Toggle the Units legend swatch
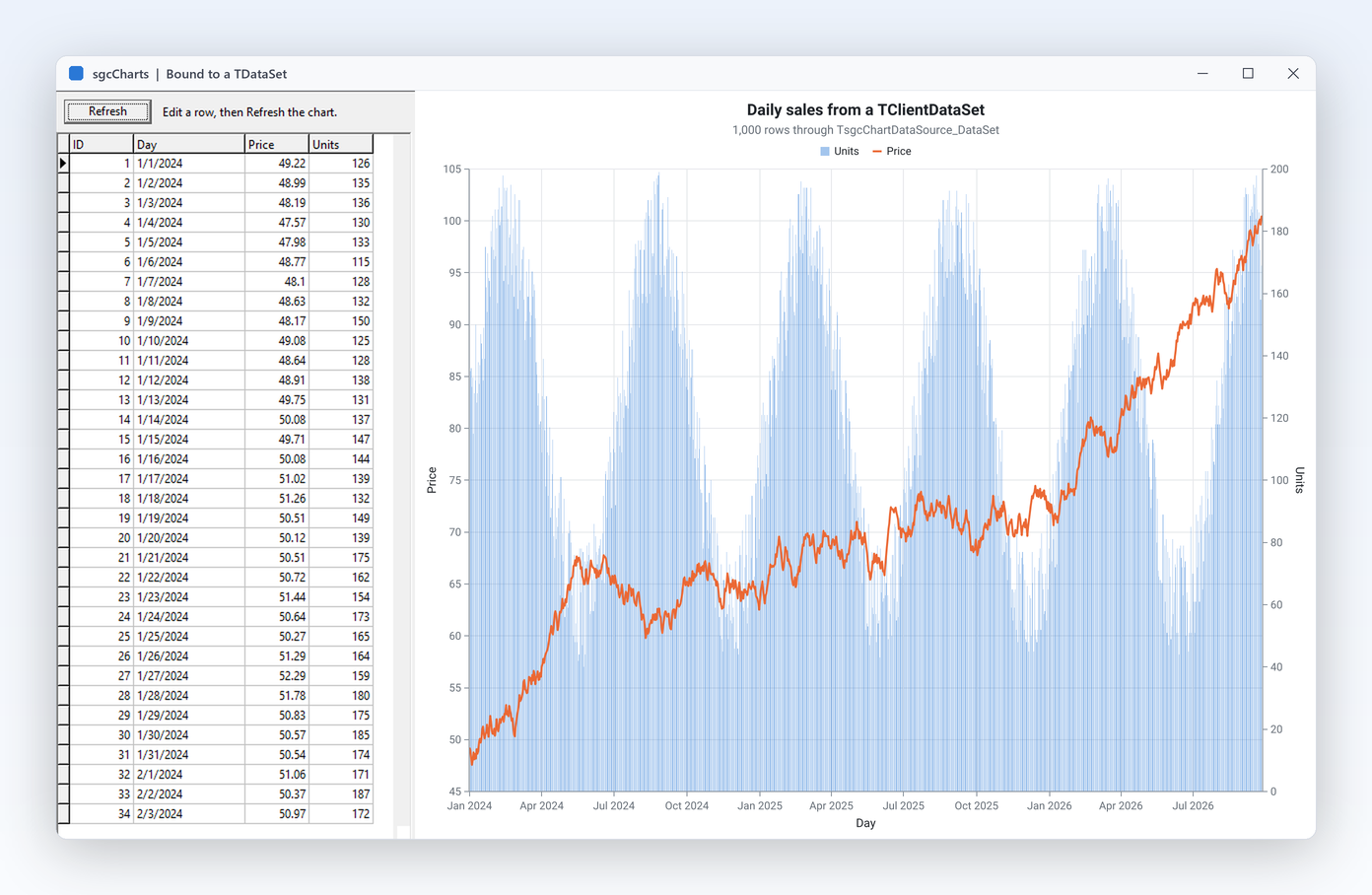 tap(825, 152)
